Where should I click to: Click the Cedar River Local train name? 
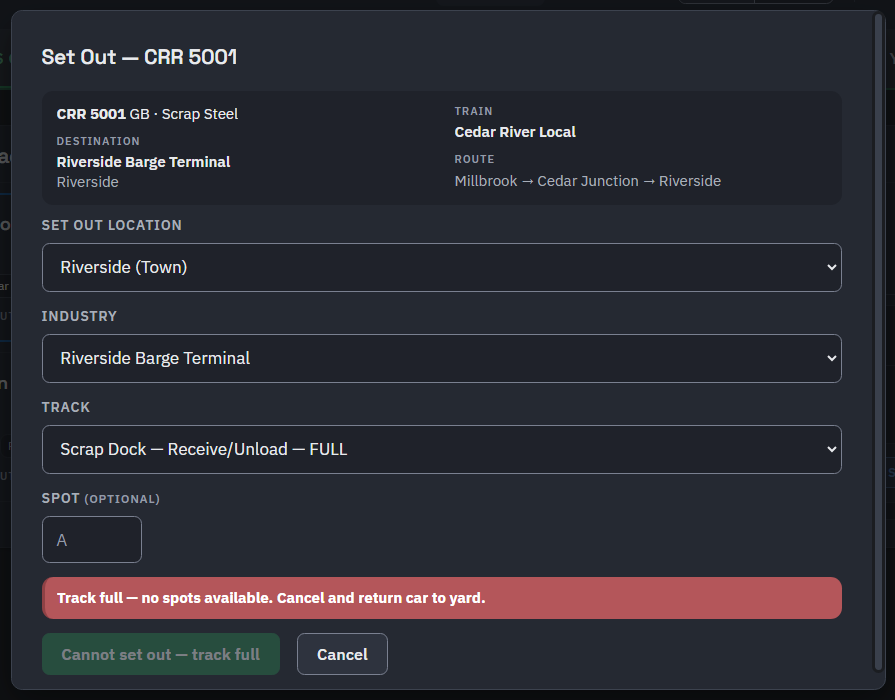[x=515, y=132]
